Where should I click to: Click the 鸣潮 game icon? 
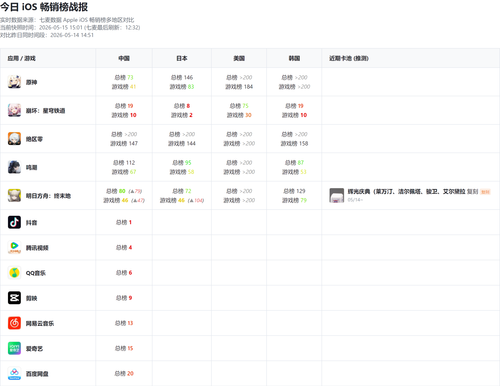pos(14,167)
